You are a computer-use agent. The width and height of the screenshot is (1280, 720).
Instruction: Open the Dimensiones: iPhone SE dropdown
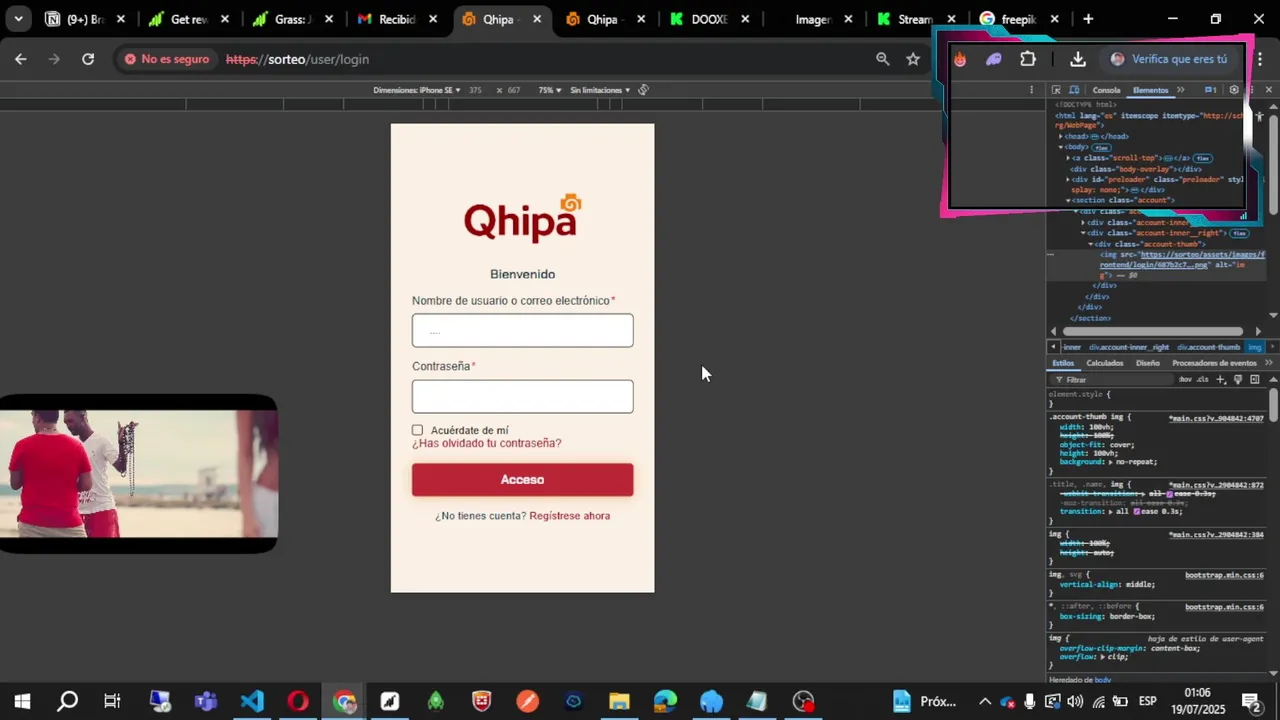[417, 90]
